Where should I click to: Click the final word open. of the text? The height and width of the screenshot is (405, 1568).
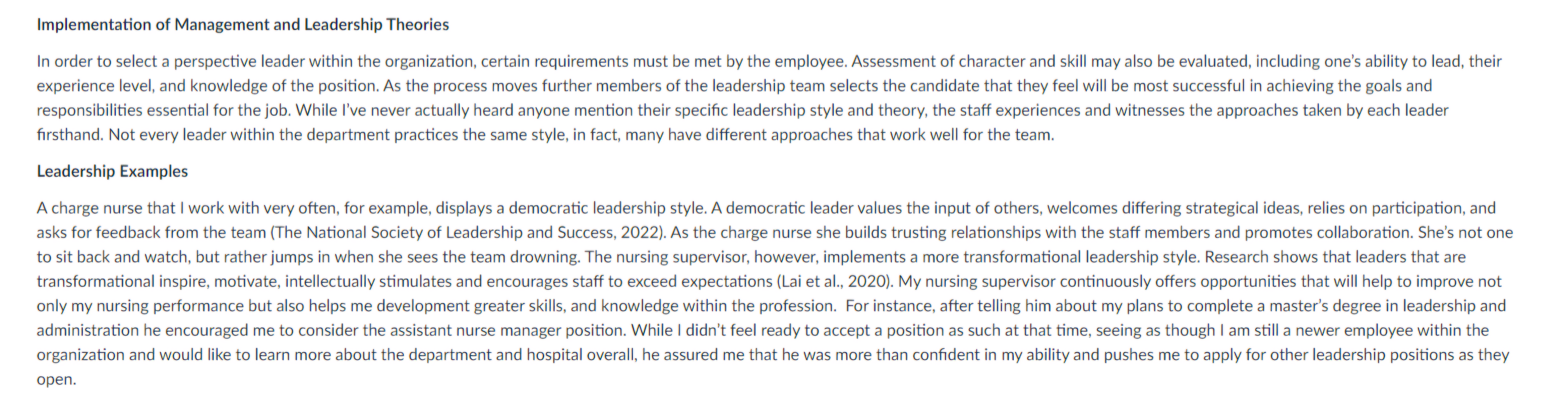click(x=56, y=379)
